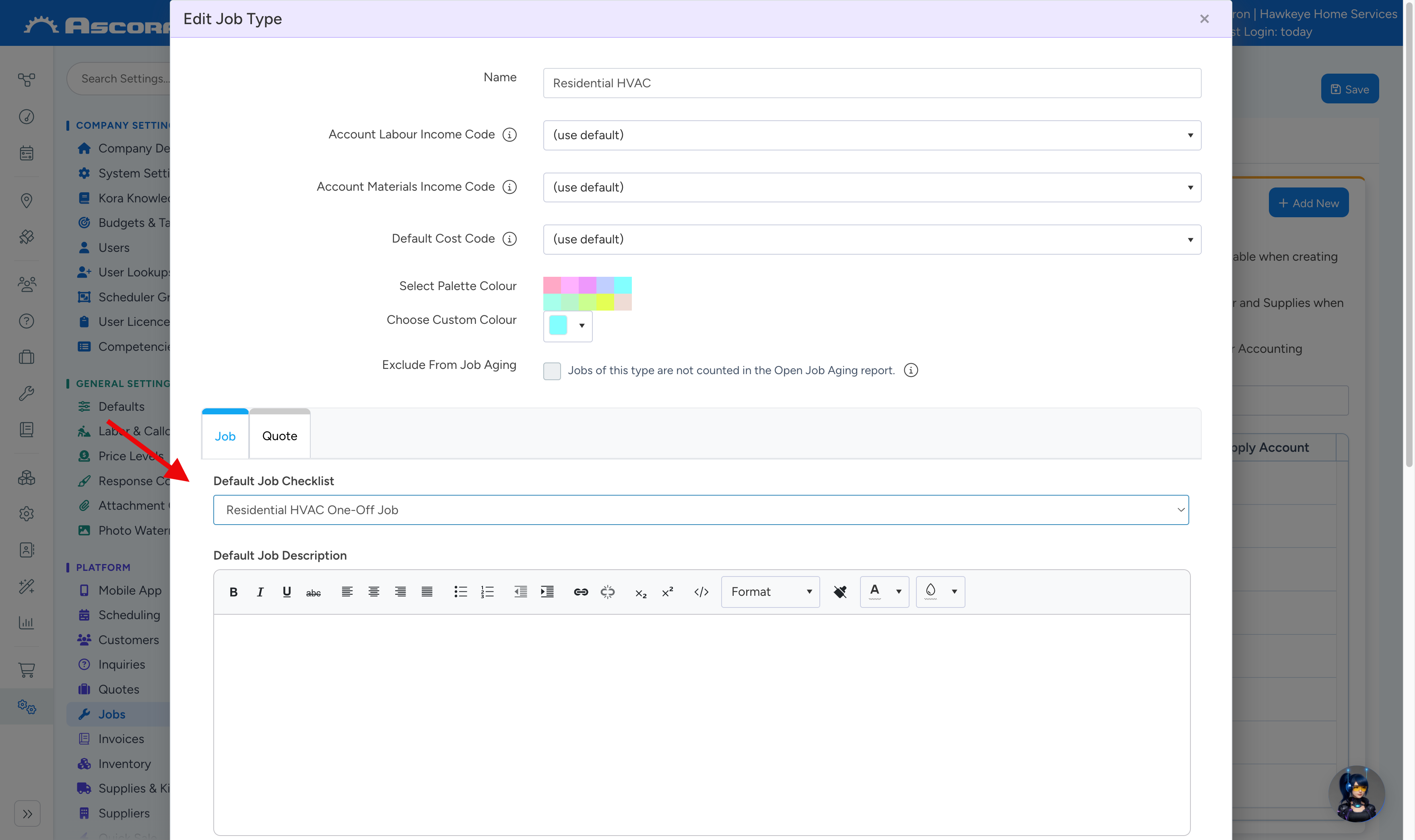Tick the Exclude From Job Aging checkbox
This screenshot has height=840, width=1415.
pos(552,371)
